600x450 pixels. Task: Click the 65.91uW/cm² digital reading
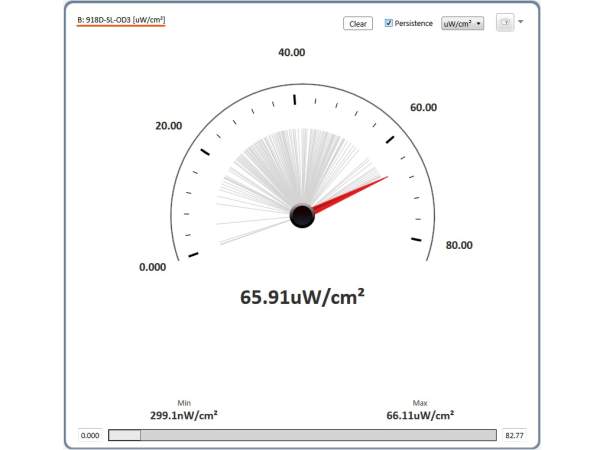[x=301, y=296]
